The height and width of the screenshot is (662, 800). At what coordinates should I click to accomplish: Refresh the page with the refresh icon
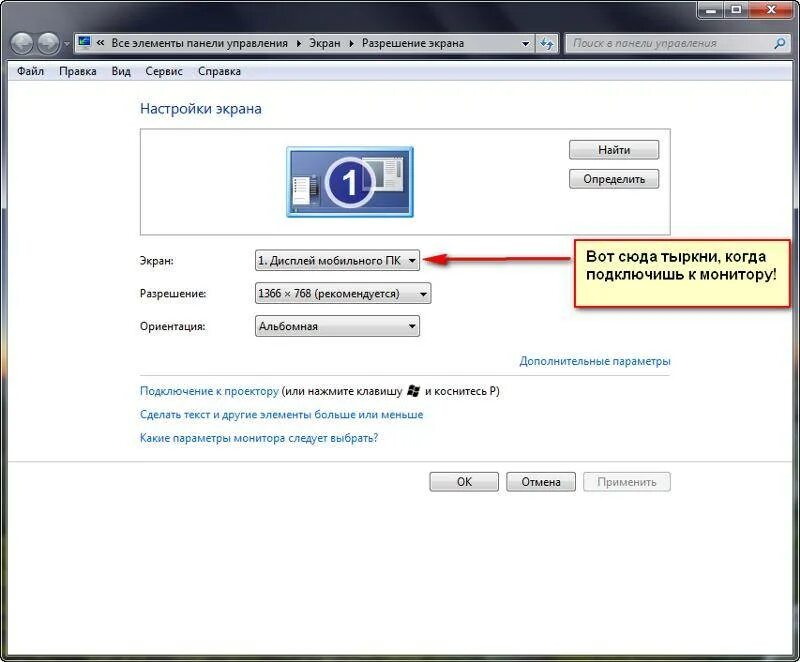[547, 44]
